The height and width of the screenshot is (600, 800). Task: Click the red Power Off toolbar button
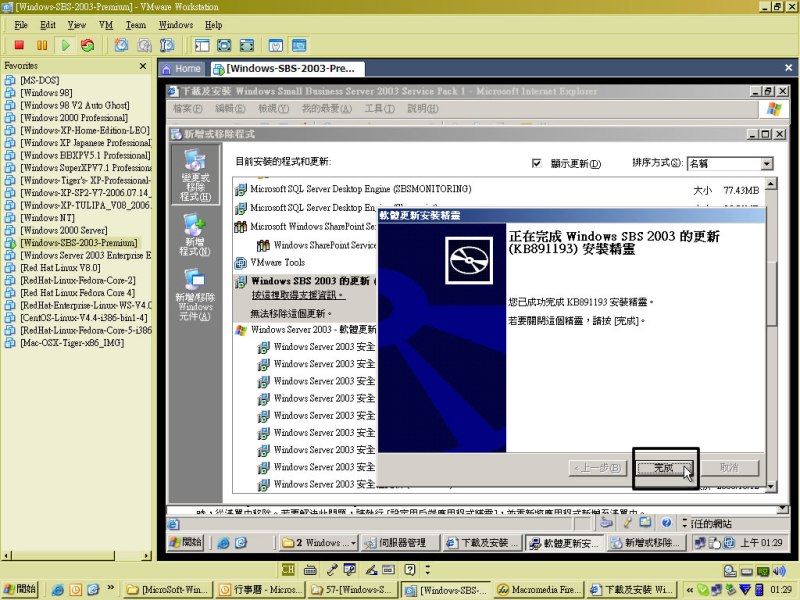click(19, 45)
